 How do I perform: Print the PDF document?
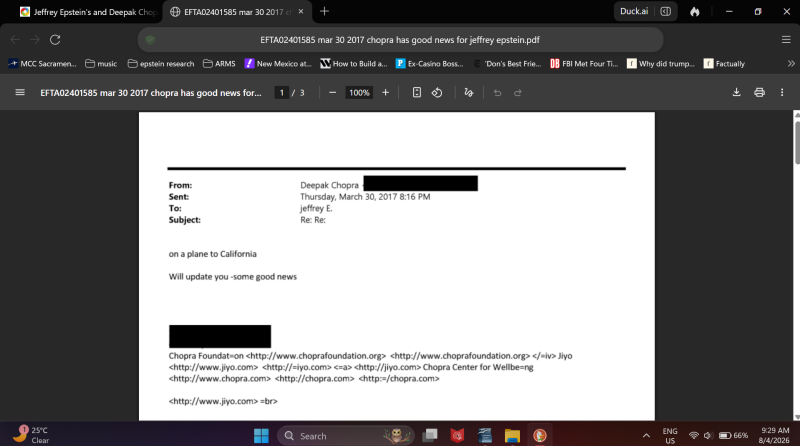click(759, 92)
